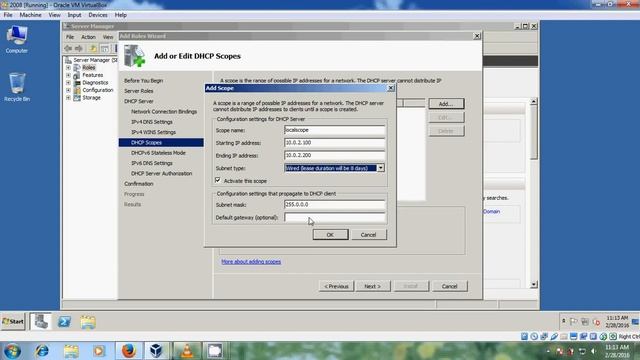Click the network icon in guest system tray
Viewport: 640px width, 360px height.
tap(585, 322)
